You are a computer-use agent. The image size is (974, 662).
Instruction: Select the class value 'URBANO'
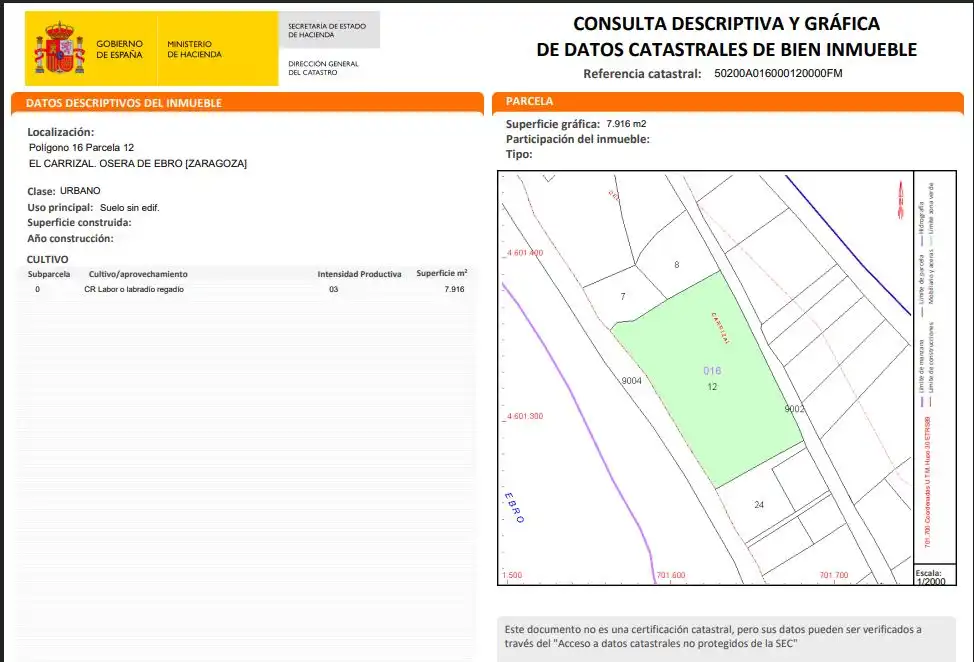(80, 191)
